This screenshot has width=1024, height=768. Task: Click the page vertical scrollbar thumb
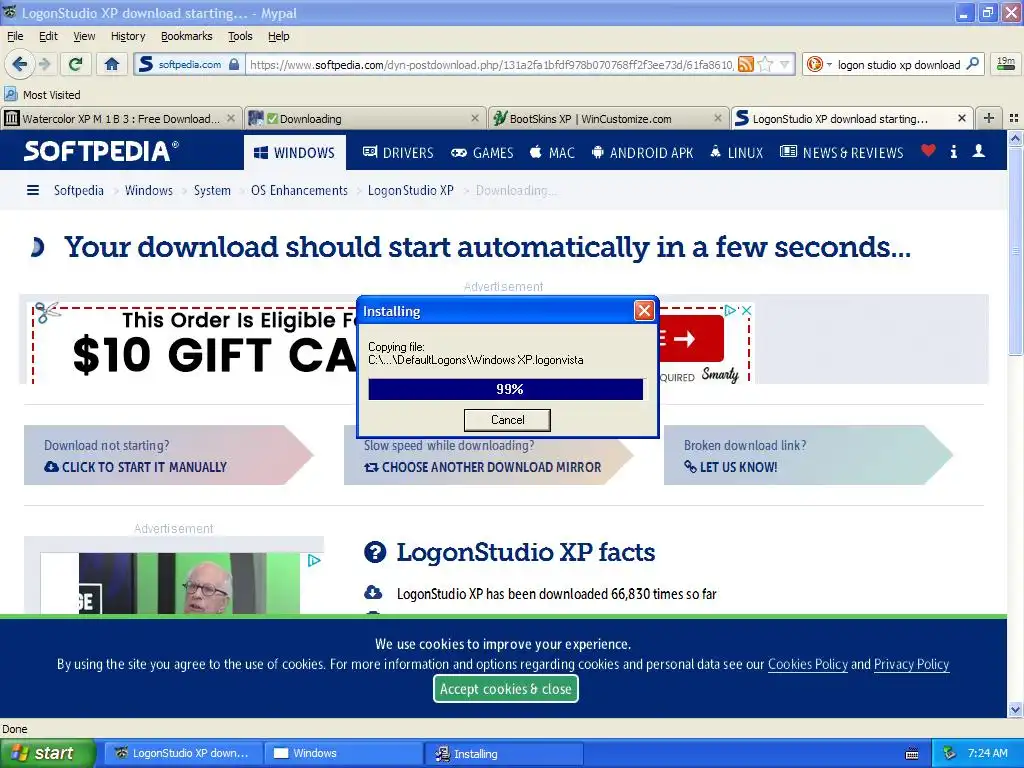[1015, 251]
